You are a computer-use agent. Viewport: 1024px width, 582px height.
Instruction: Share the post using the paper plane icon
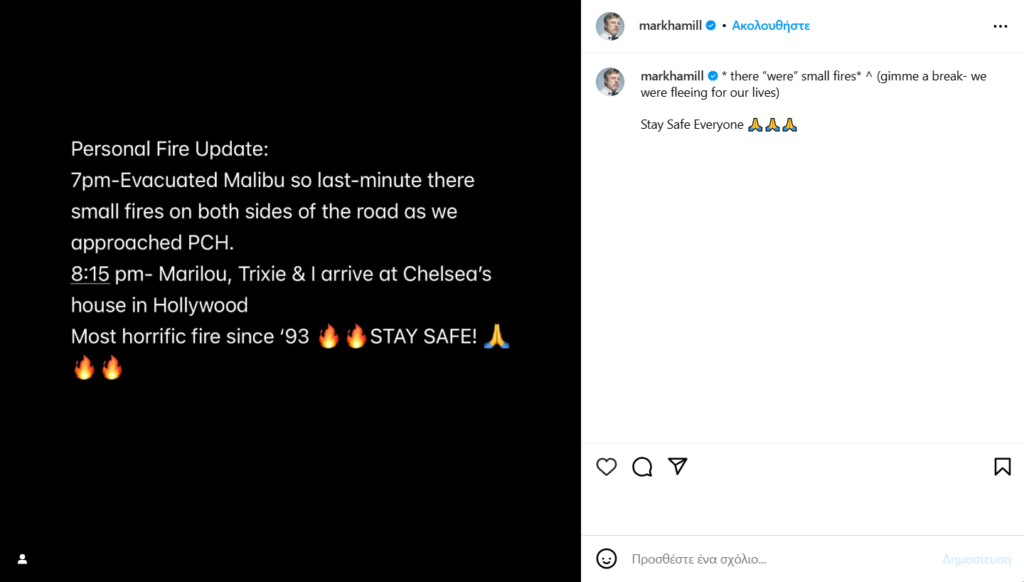[x=678, y=466]
